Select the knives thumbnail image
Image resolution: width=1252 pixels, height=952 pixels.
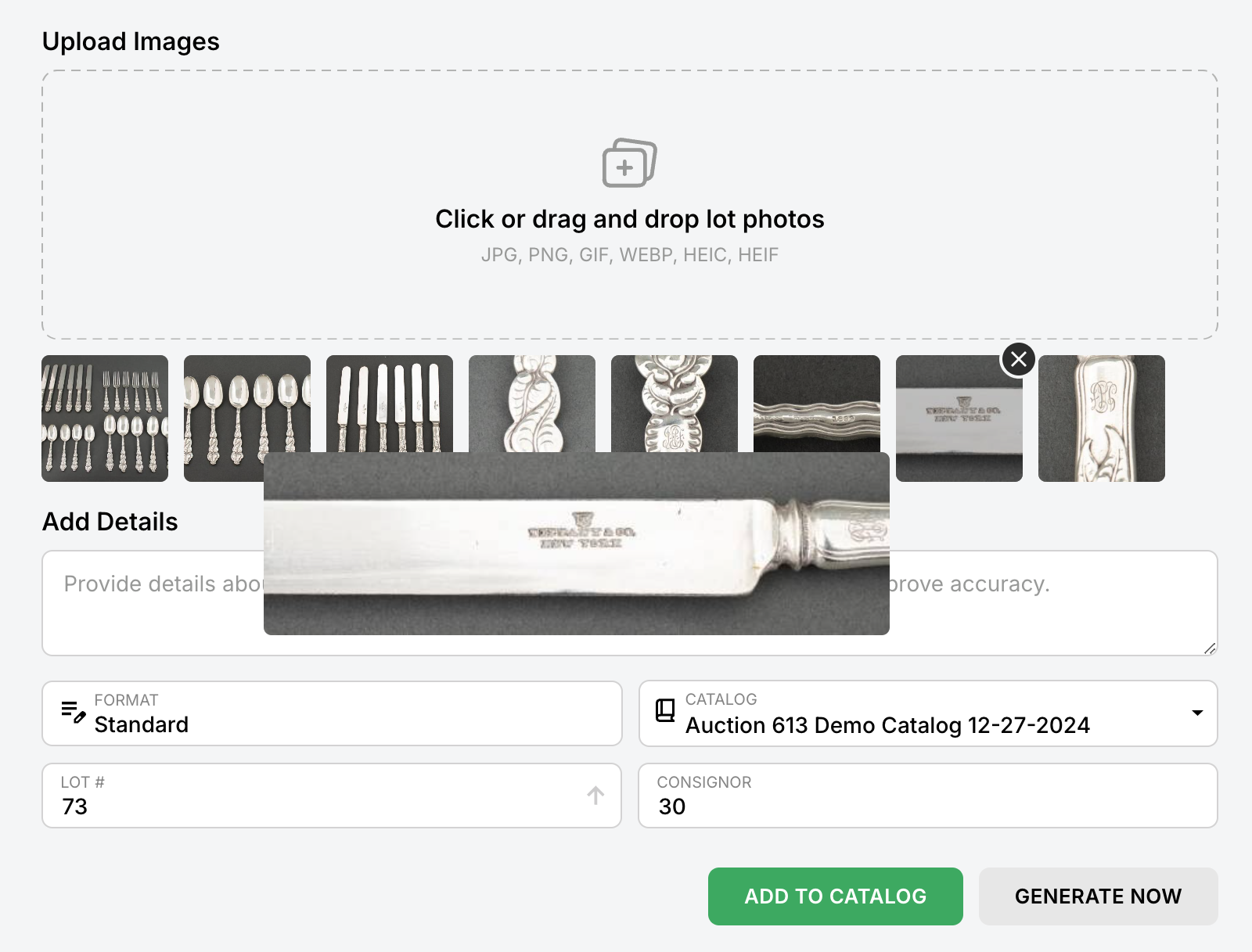[x=389, y=404]
